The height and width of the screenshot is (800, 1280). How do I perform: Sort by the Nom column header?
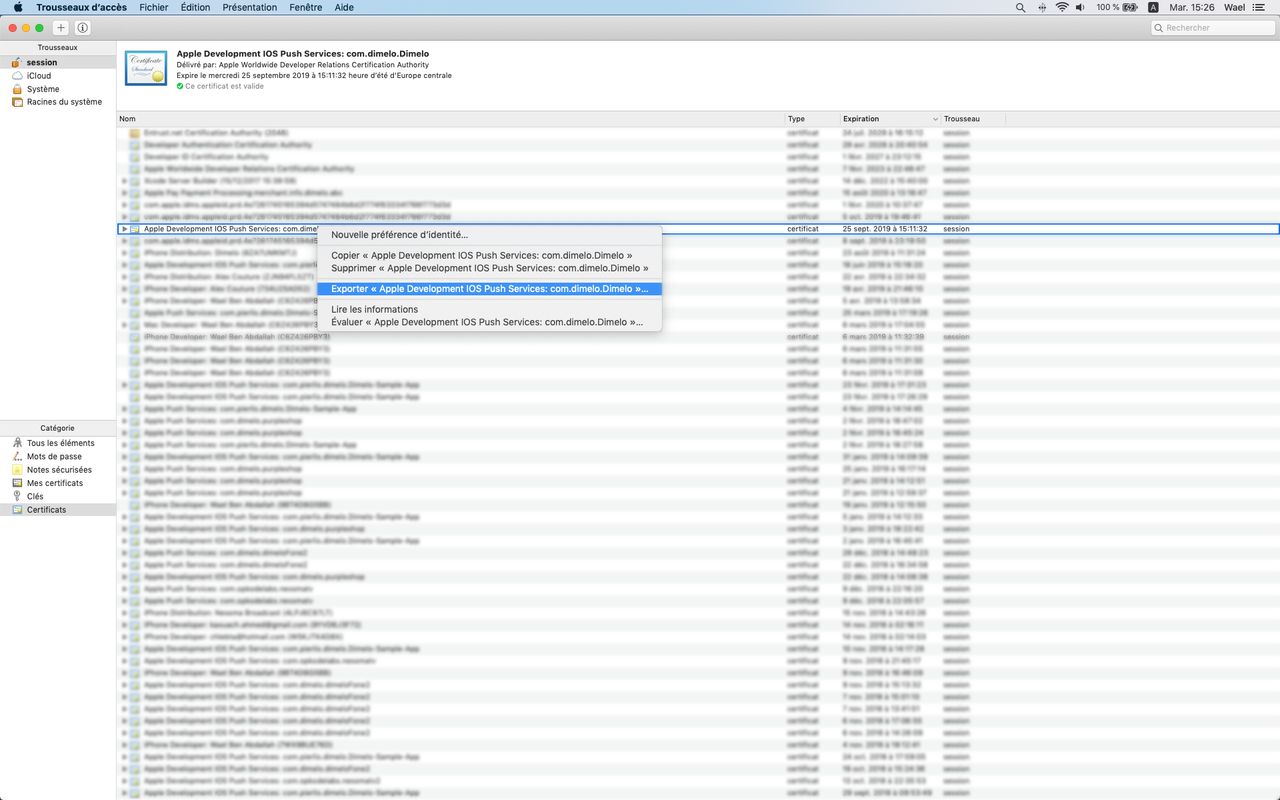450,119
